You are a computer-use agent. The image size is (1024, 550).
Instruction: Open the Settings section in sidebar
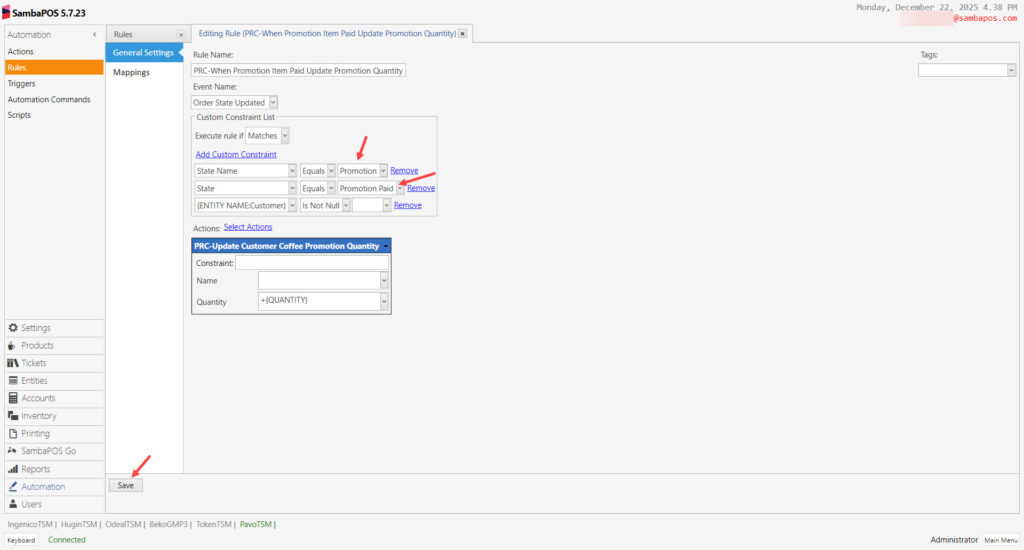[36, 328]
